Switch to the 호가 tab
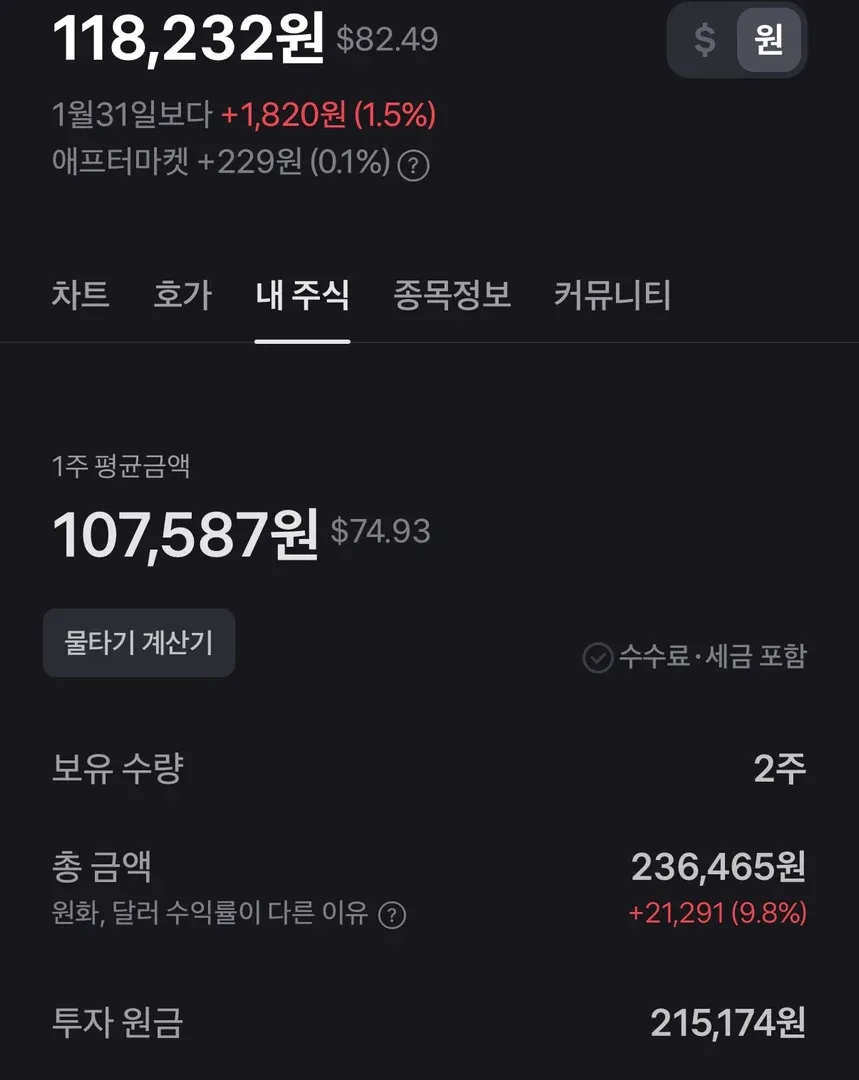 [x=182, y=295]
